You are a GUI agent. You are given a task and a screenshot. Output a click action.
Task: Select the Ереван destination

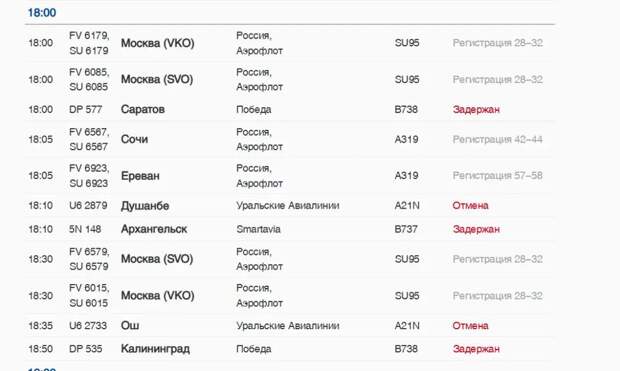click(140, 176)
